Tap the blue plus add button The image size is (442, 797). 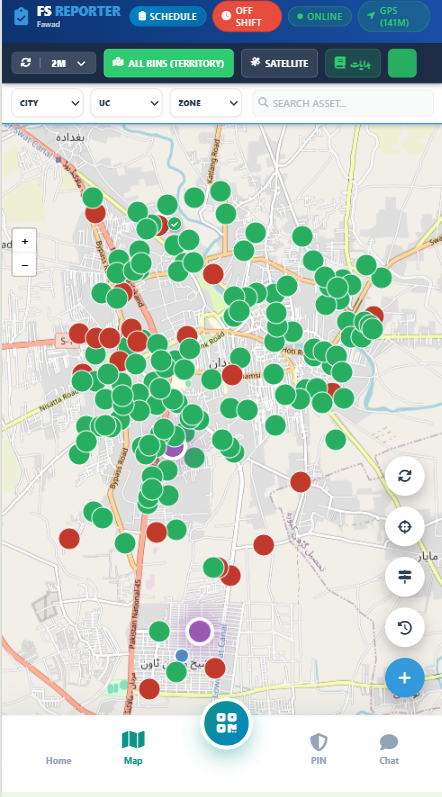pos(405,678)
